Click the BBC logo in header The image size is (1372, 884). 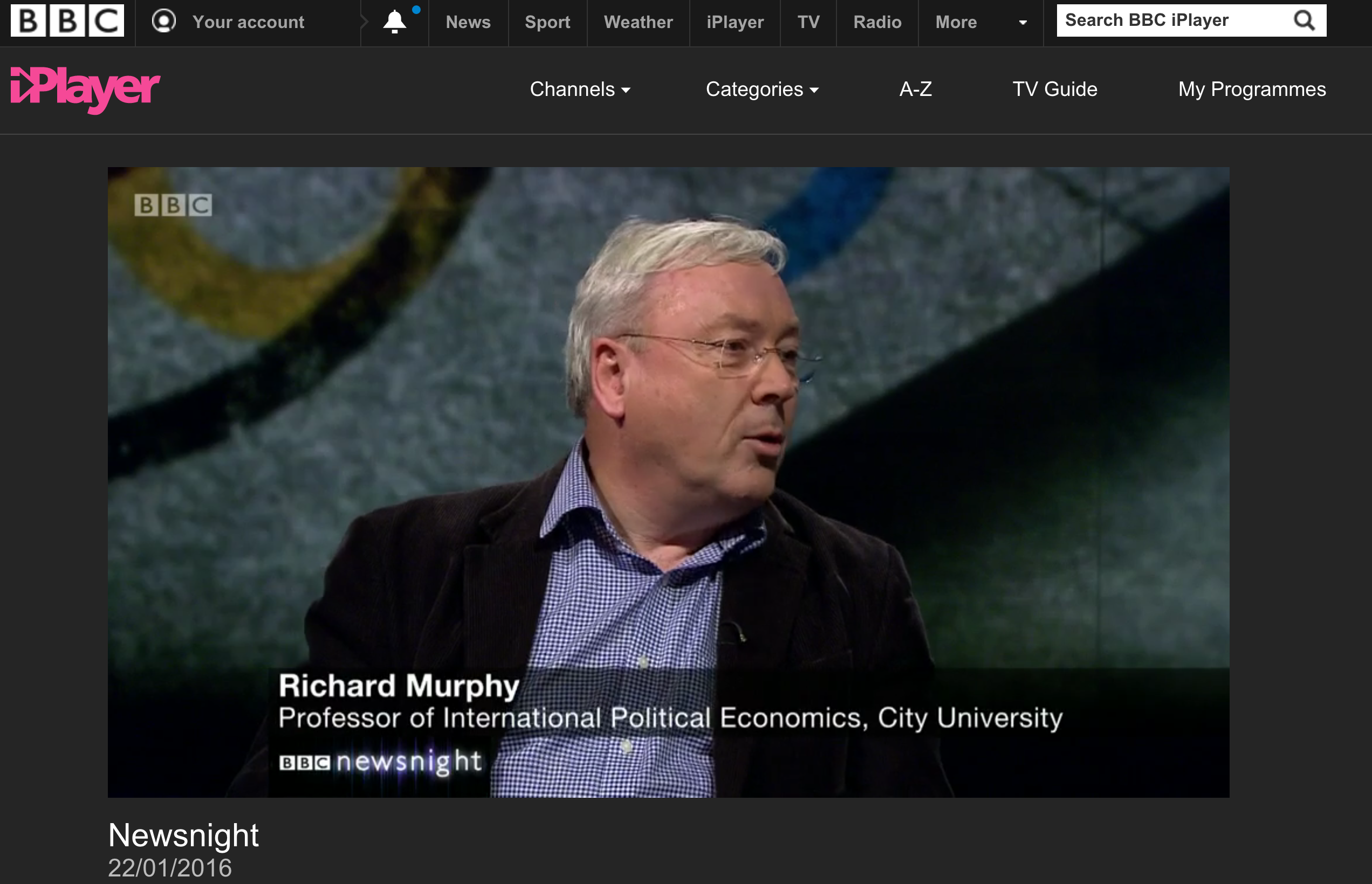tap(67, 21)
